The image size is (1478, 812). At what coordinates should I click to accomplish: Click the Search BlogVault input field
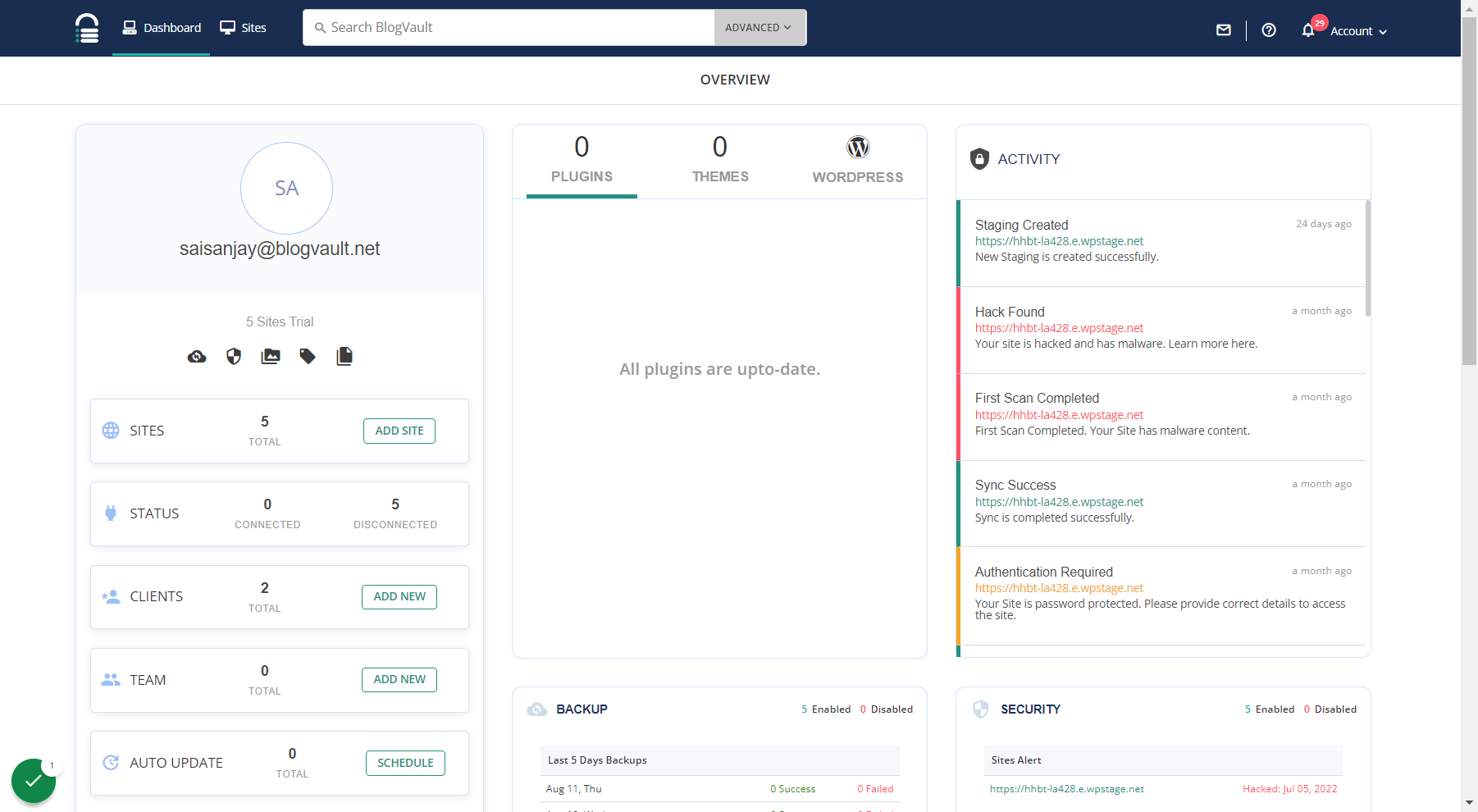click(x=509, y=27)
